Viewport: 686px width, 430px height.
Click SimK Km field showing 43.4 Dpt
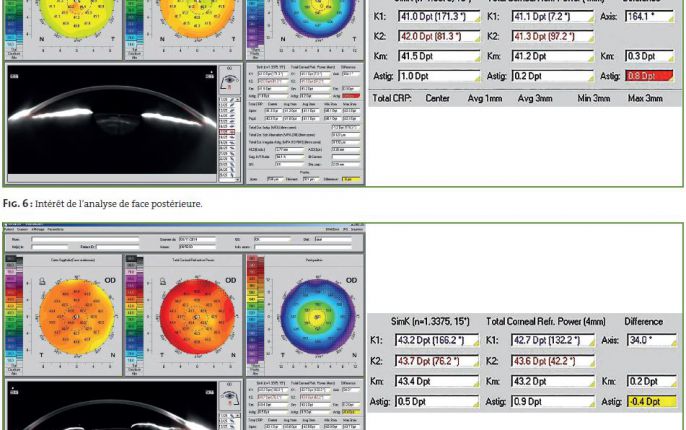pyautogui.click(x=437, y=381)
